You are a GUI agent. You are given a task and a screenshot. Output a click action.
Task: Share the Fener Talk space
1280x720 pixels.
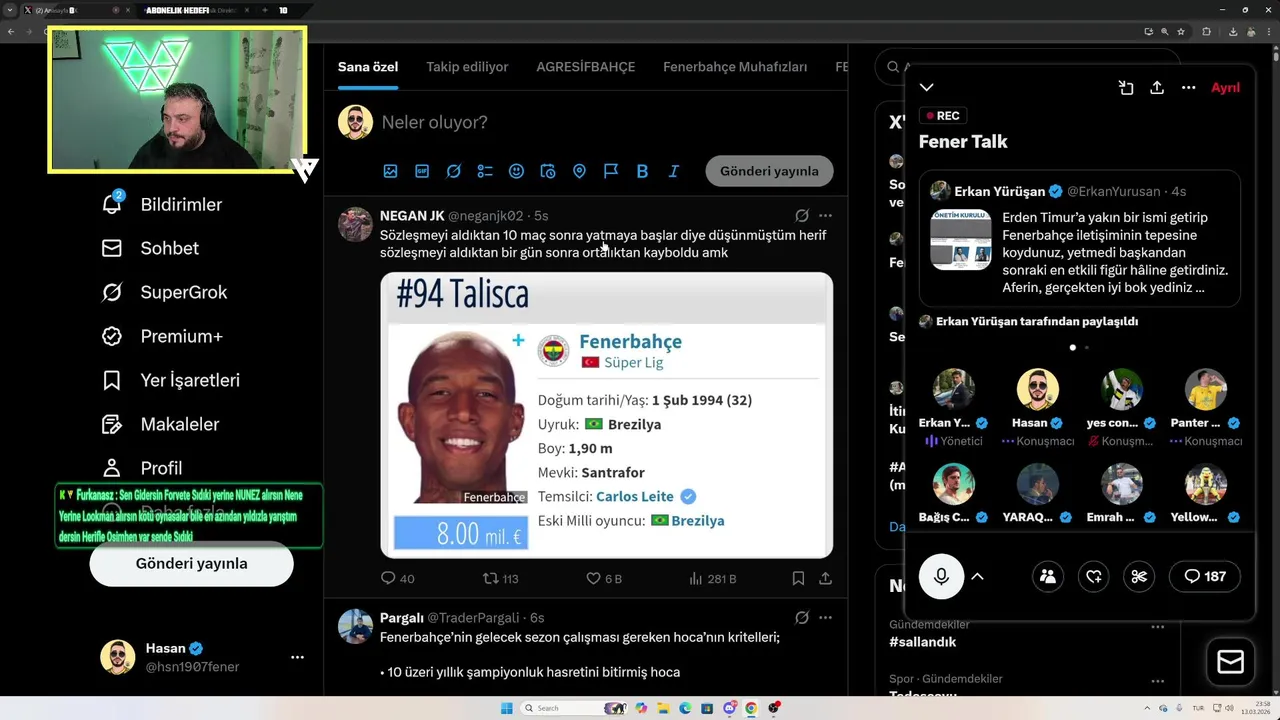1157,88
